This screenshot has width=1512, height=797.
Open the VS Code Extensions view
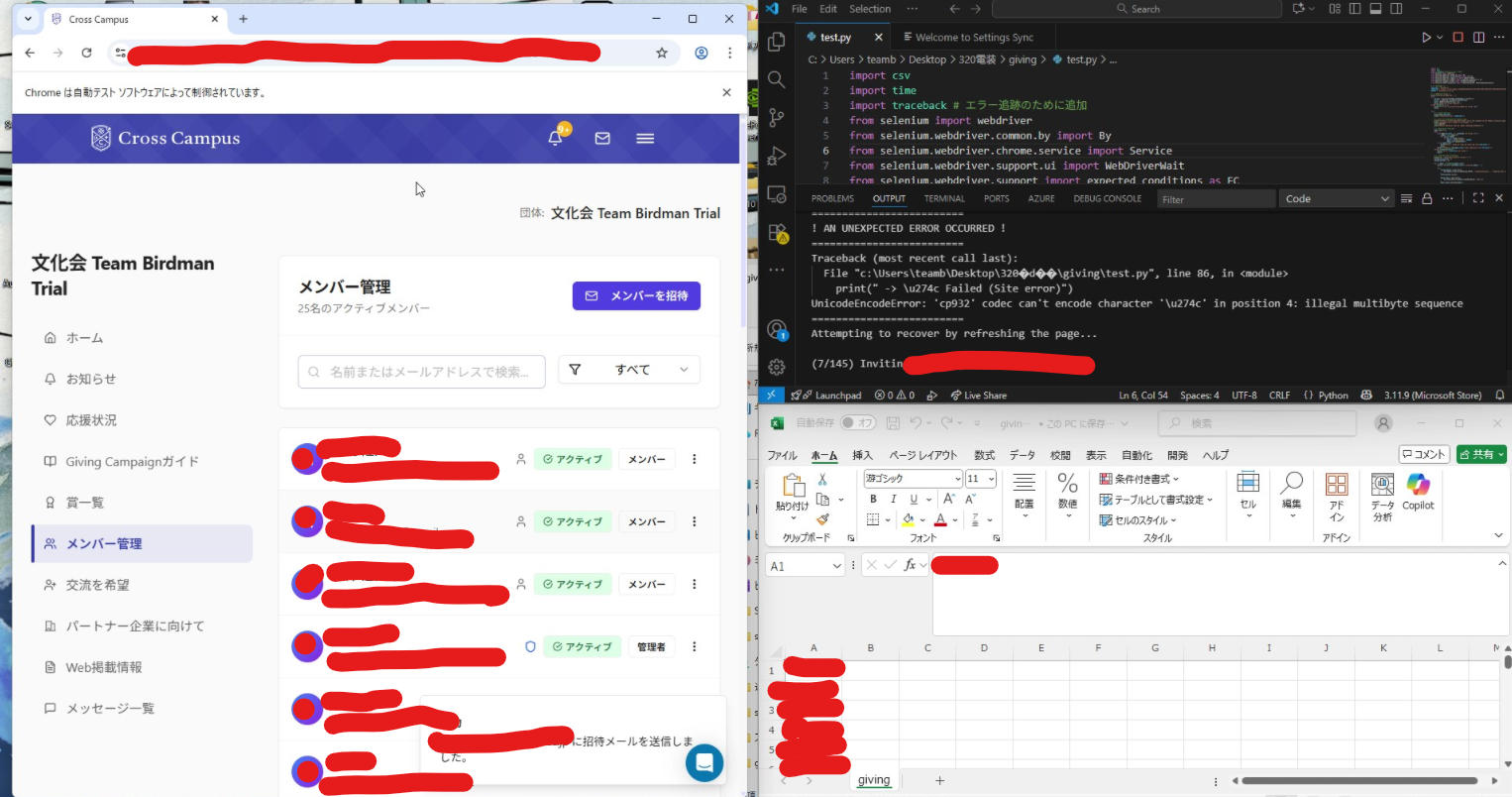(777, 233)
